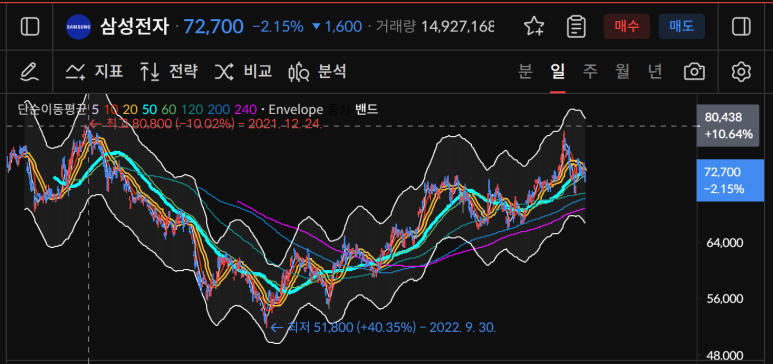This screenshot has width=773, height=364.
Task: Toggle the 200-day moving average line
Action: coord(218,109)
